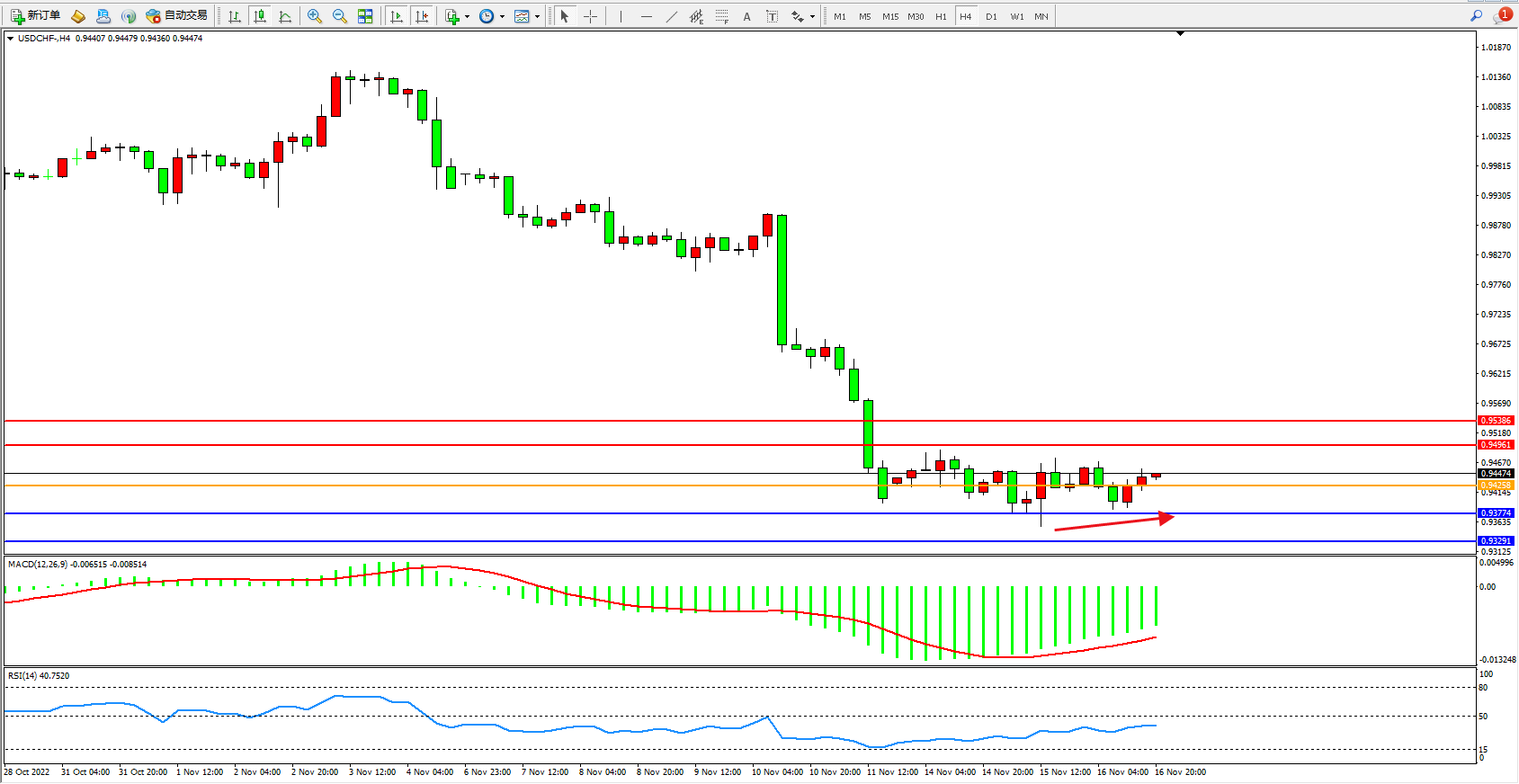
Task: Zoom in on the chart
Action: [x=315, y=16]
